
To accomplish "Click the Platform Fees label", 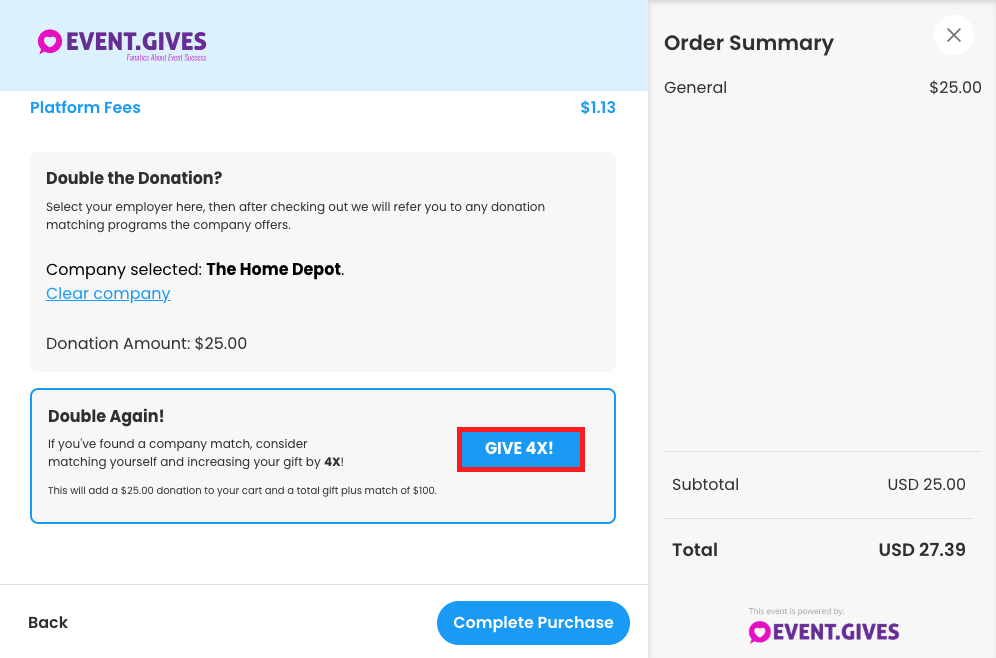I will 85,107.
